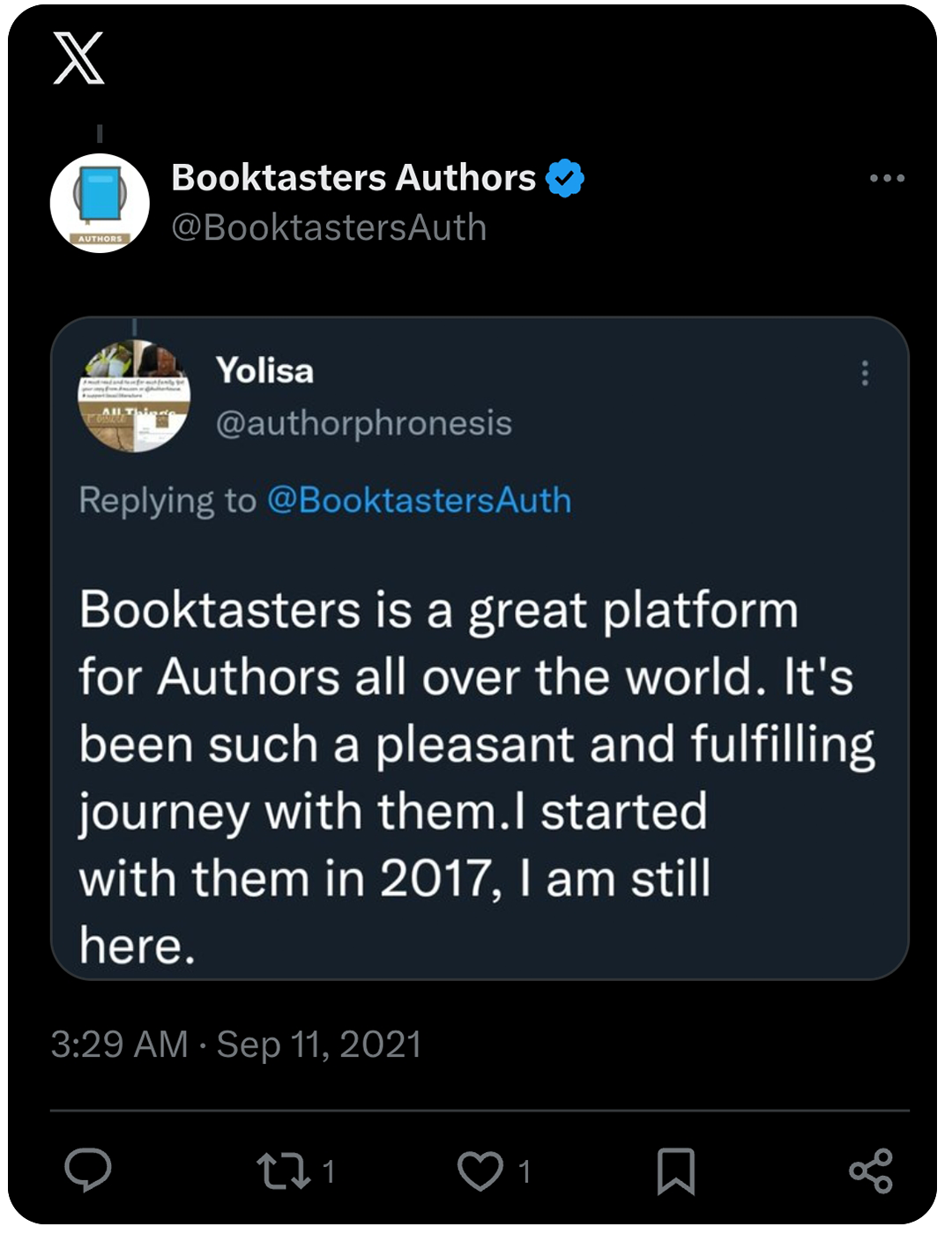Follow the @BooktastersAuth mention in Replying to

coord(419,501)
